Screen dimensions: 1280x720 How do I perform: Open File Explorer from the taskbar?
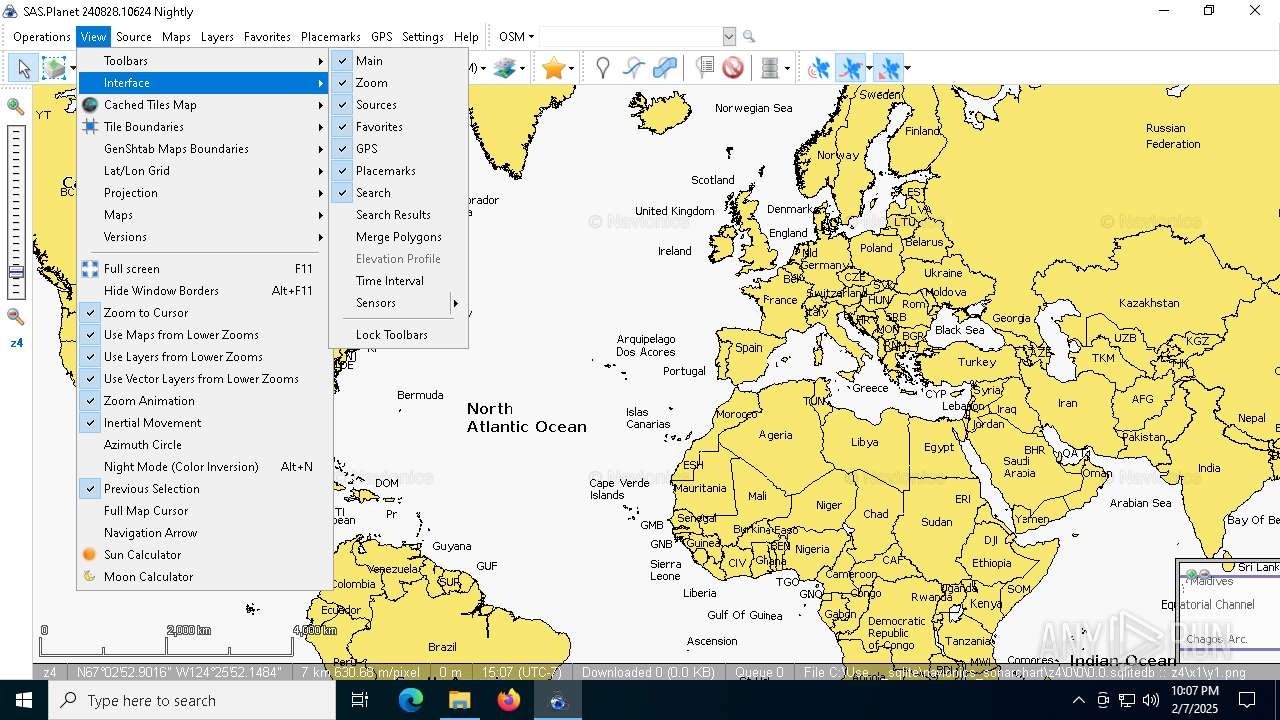460,700
